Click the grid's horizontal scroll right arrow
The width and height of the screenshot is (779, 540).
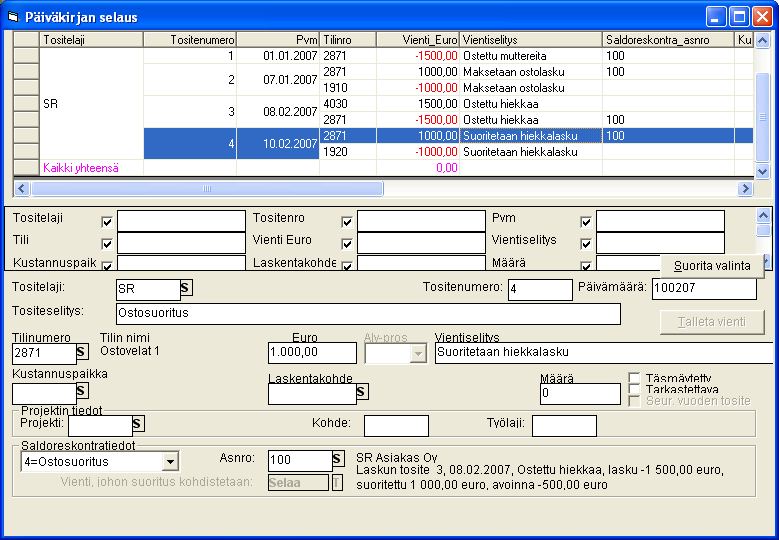745,189
